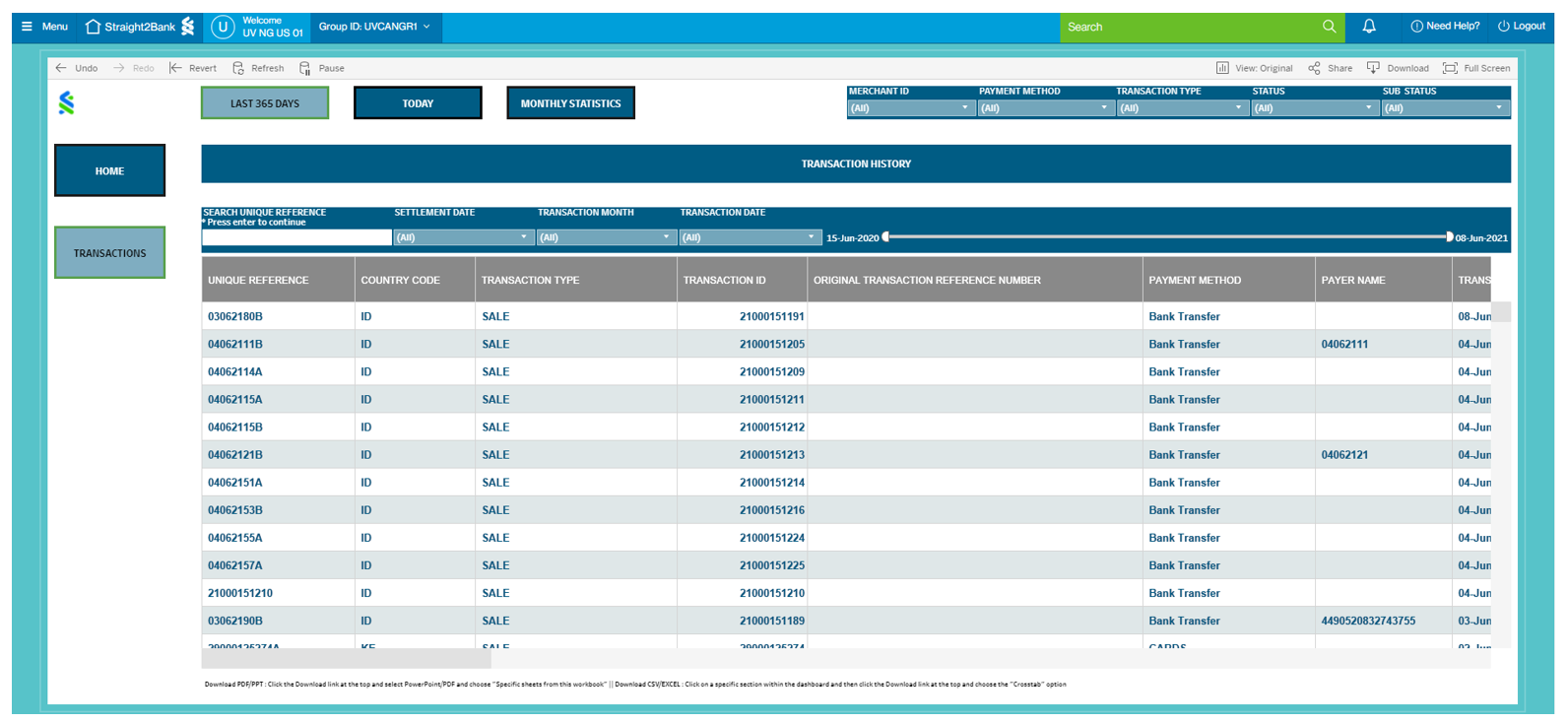This screenshot has height=723, width=1568.
Task: Click the Logout power icon
Action: (x=1503, y=27)
